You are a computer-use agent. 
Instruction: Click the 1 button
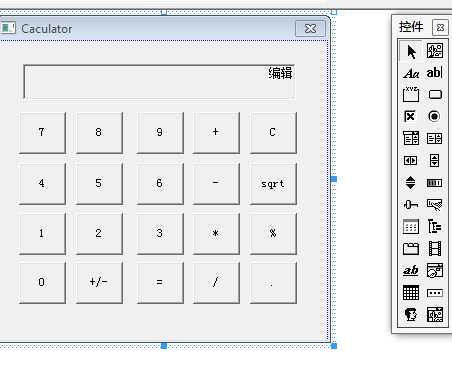(x=42, y=233)
